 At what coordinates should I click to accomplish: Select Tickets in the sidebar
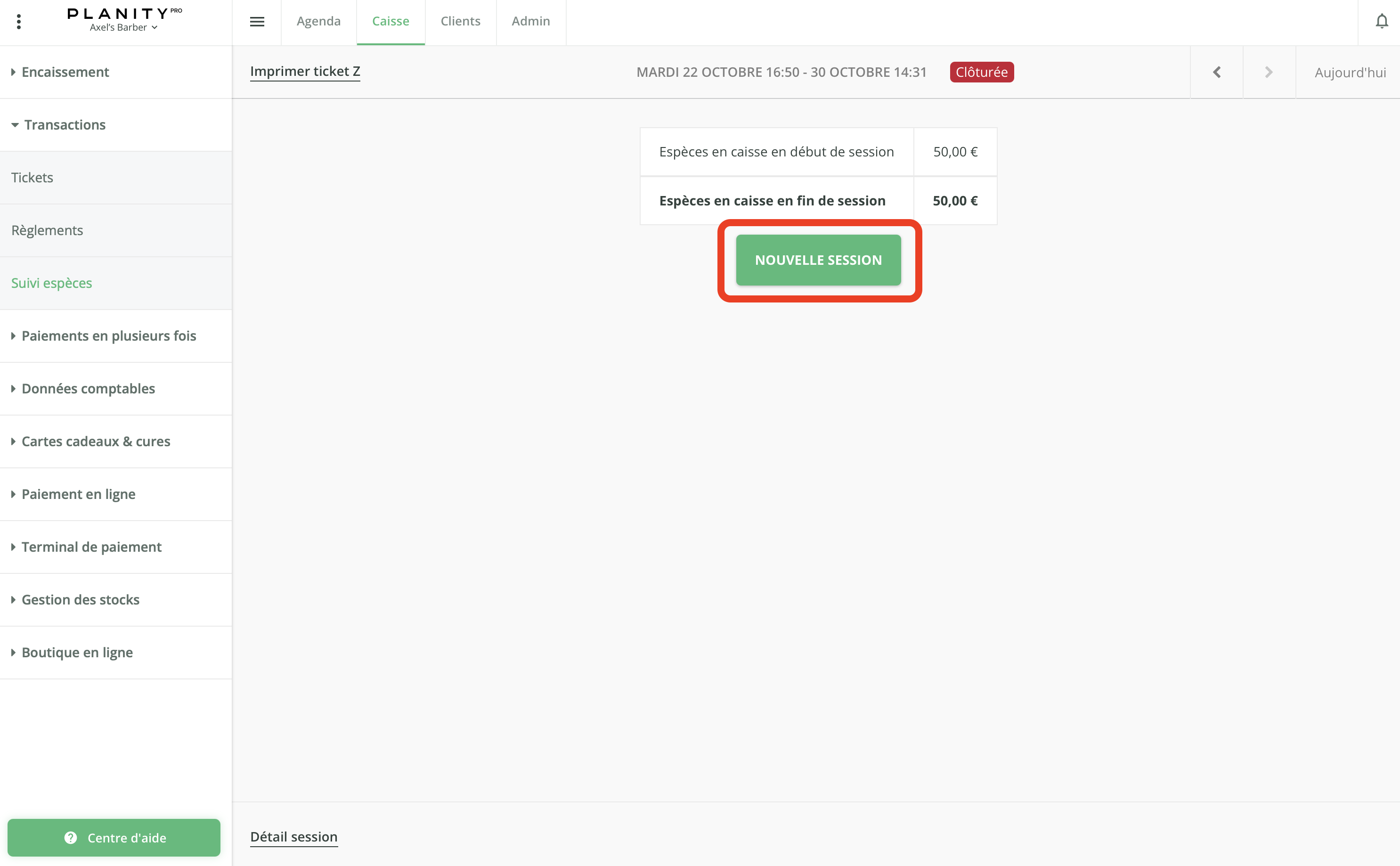click(32, 178)
